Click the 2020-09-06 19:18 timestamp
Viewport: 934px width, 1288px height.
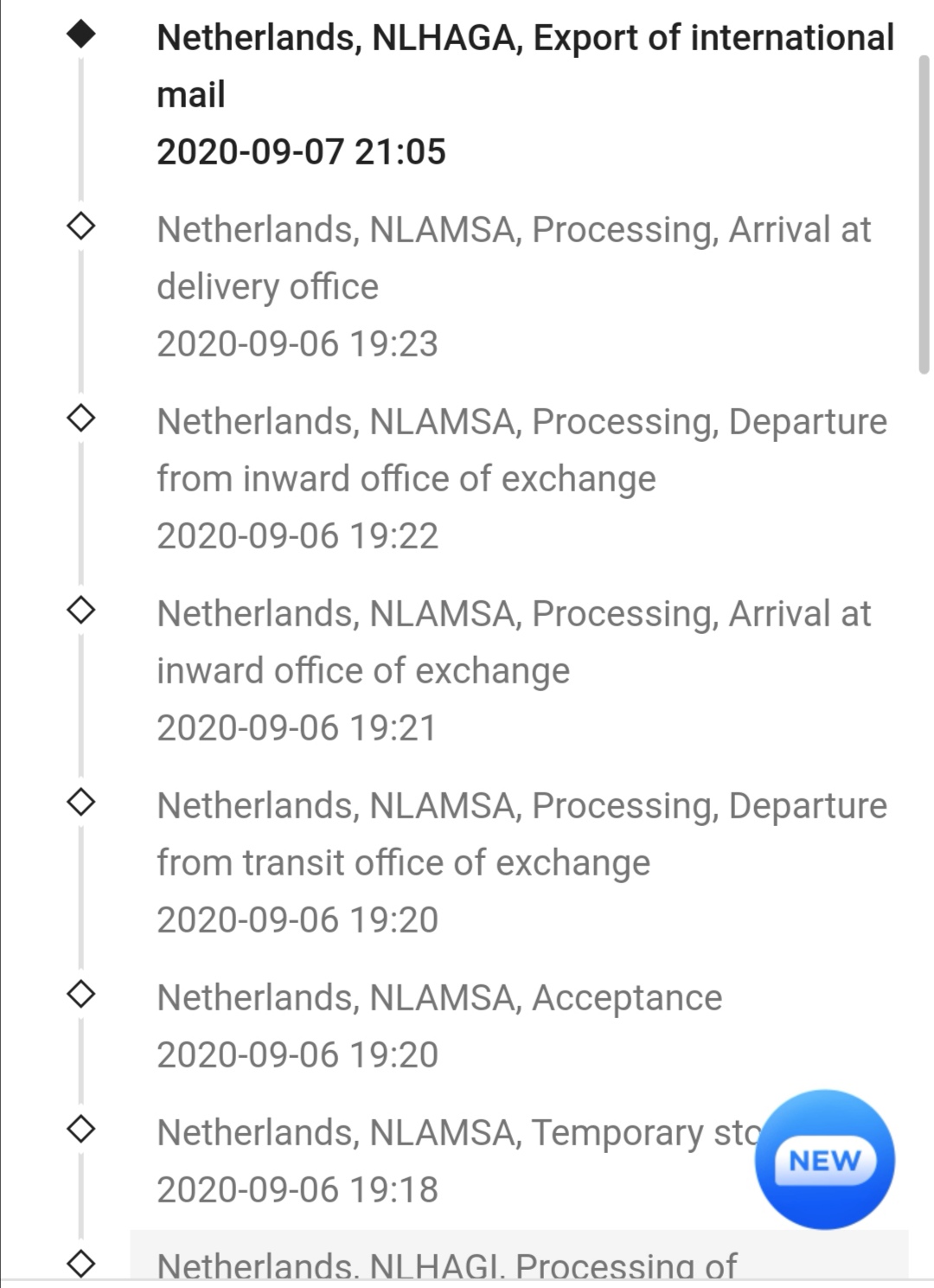pos(297,1190)
